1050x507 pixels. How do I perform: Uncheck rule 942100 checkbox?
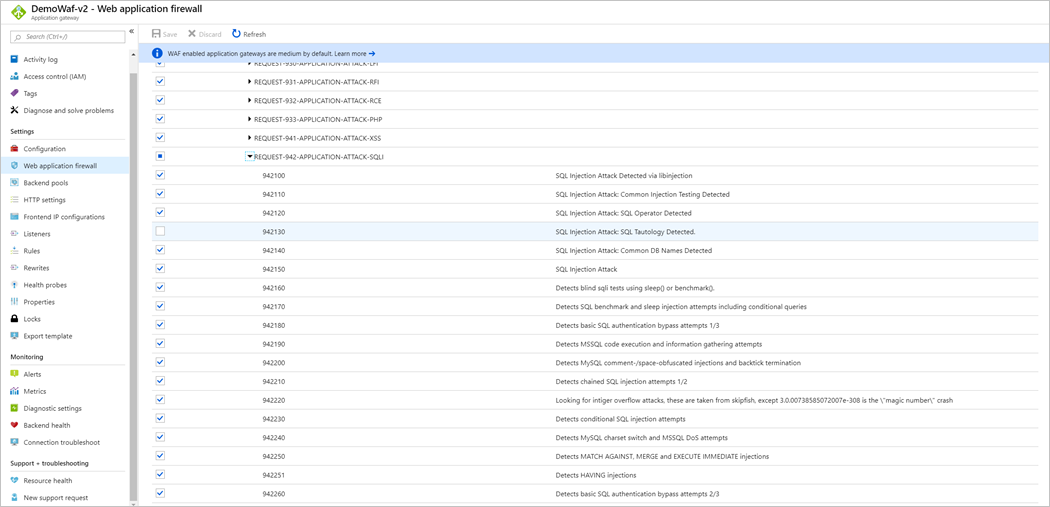coord(160,175)
